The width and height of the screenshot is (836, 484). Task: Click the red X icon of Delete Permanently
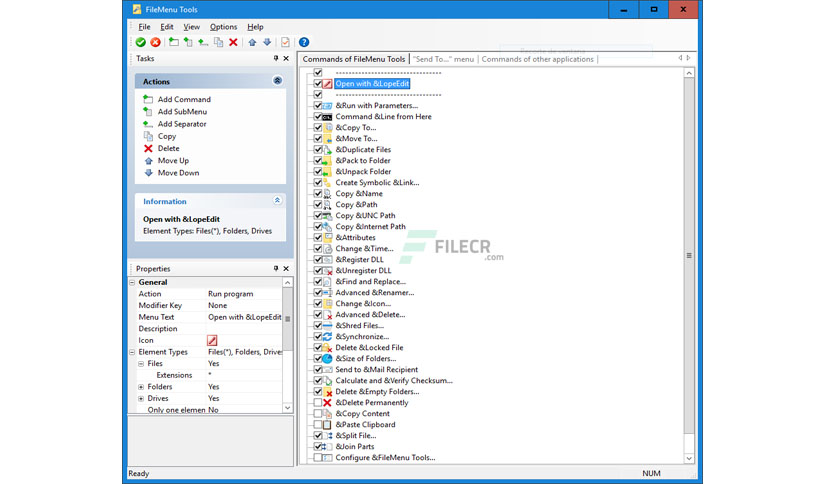[327, 402]
